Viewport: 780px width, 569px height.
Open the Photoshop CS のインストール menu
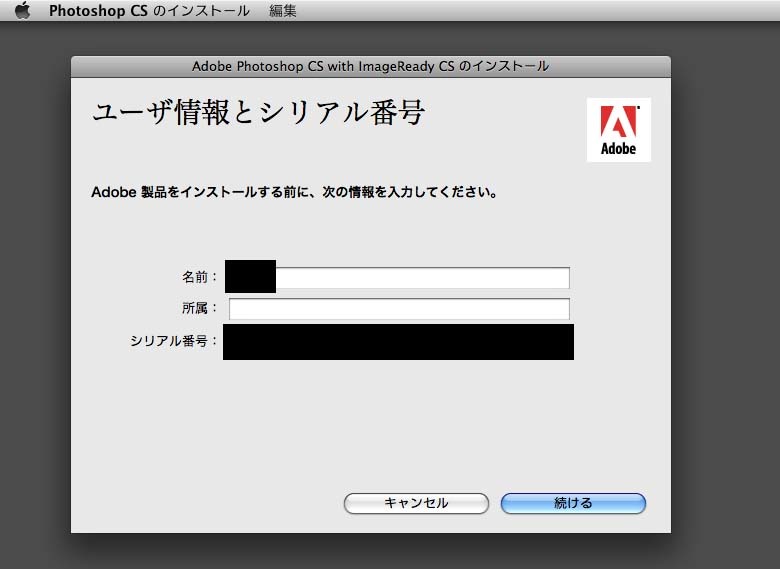(149, 10)
